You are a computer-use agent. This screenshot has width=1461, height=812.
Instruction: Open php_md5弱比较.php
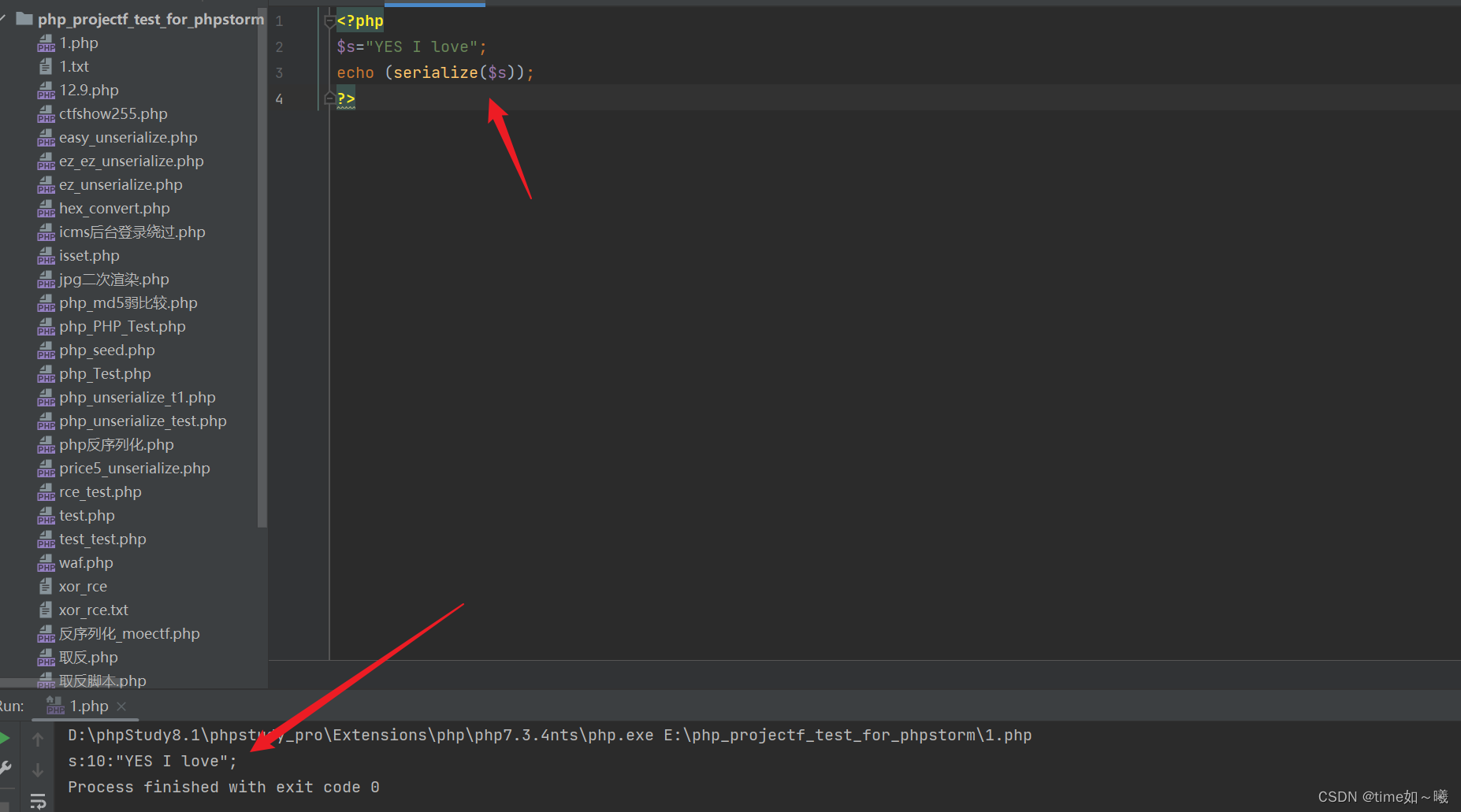(x=128, y=303)
